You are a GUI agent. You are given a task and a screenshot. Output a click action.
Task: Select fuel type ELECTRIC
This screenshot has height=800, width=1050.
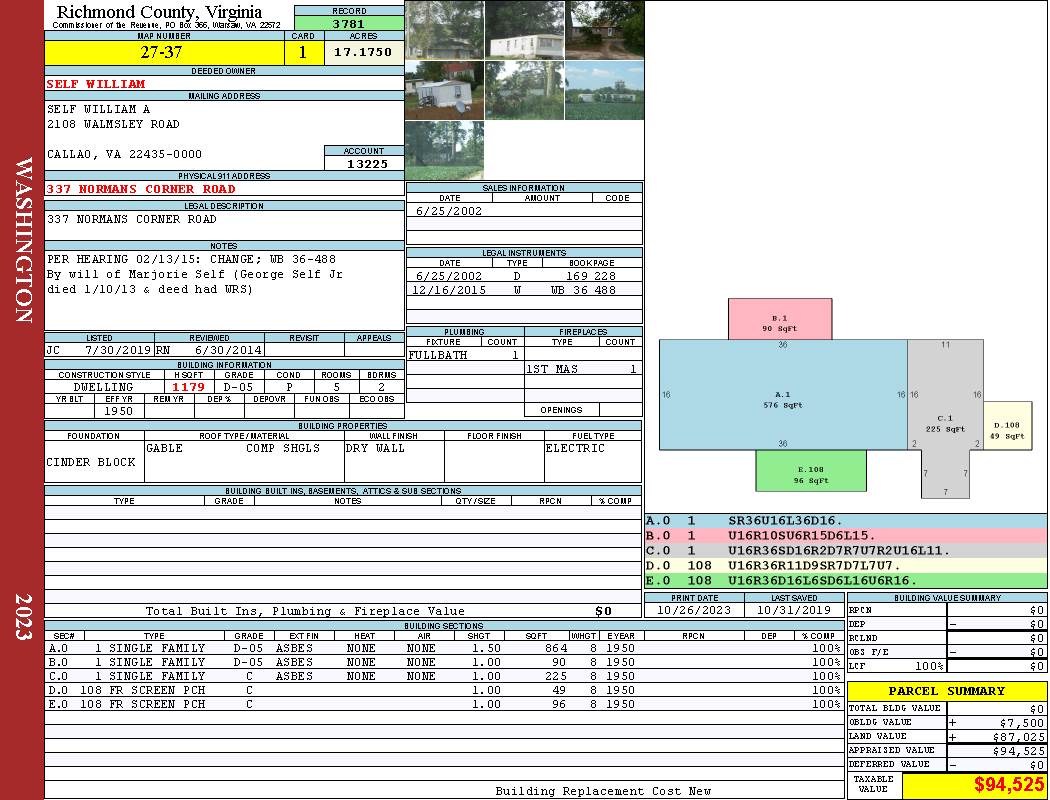click(575, 449)
